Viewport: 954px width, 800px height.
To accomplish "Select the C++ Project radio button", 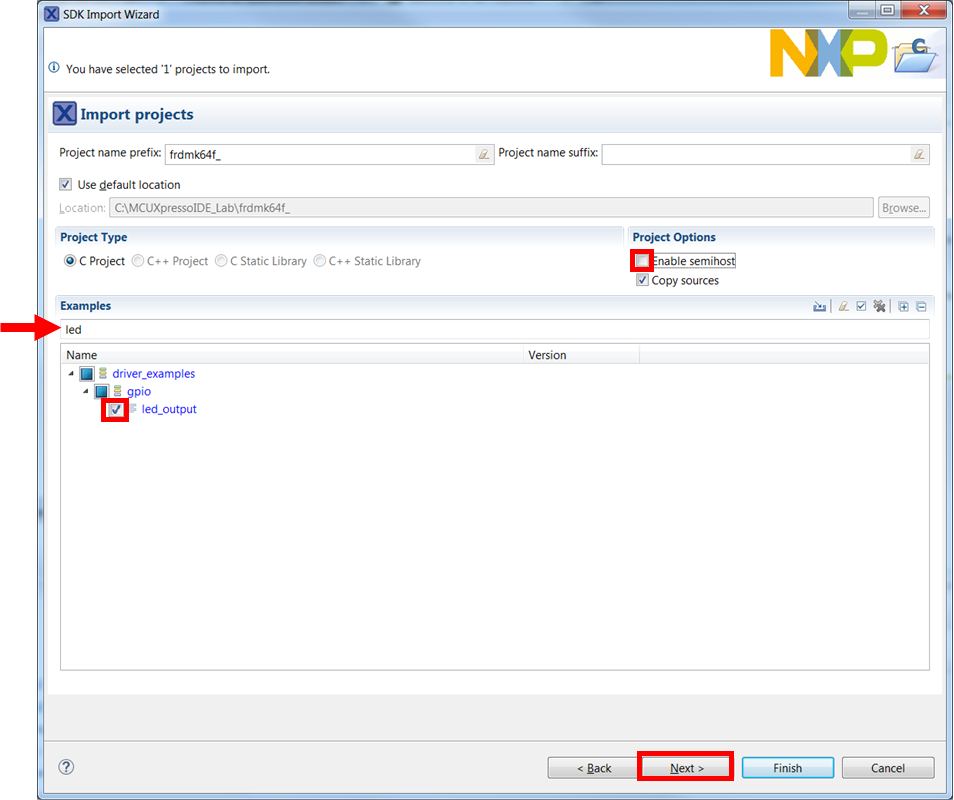I will [139, 261].
